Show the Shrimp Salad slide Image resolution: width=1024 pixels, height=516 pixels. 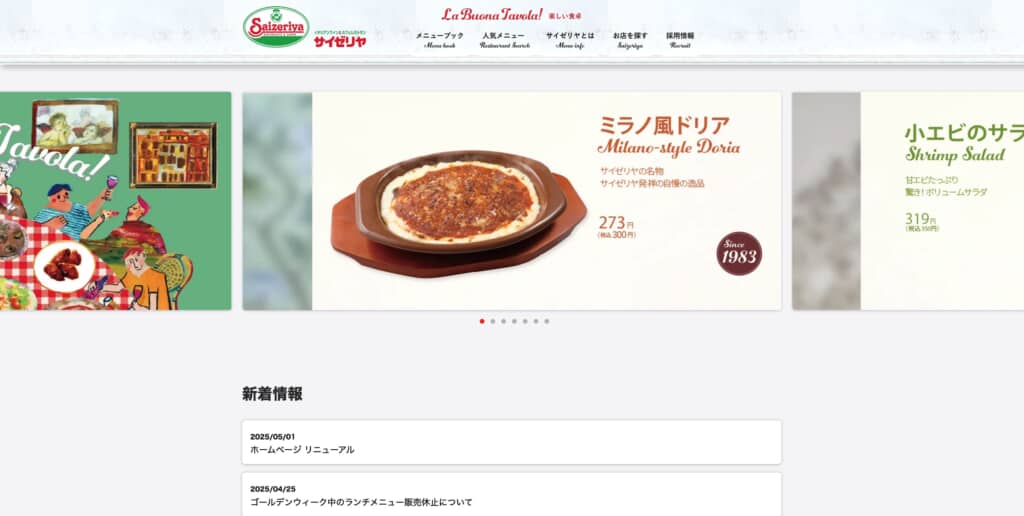click(x=908, y=201)
